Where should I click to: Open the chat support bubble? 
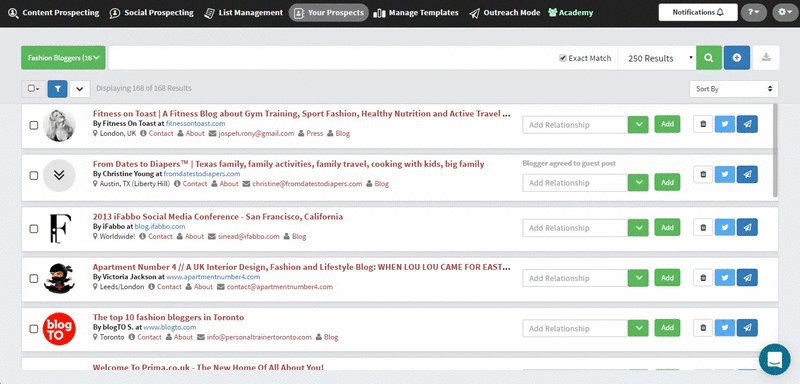tap(774, 360)
